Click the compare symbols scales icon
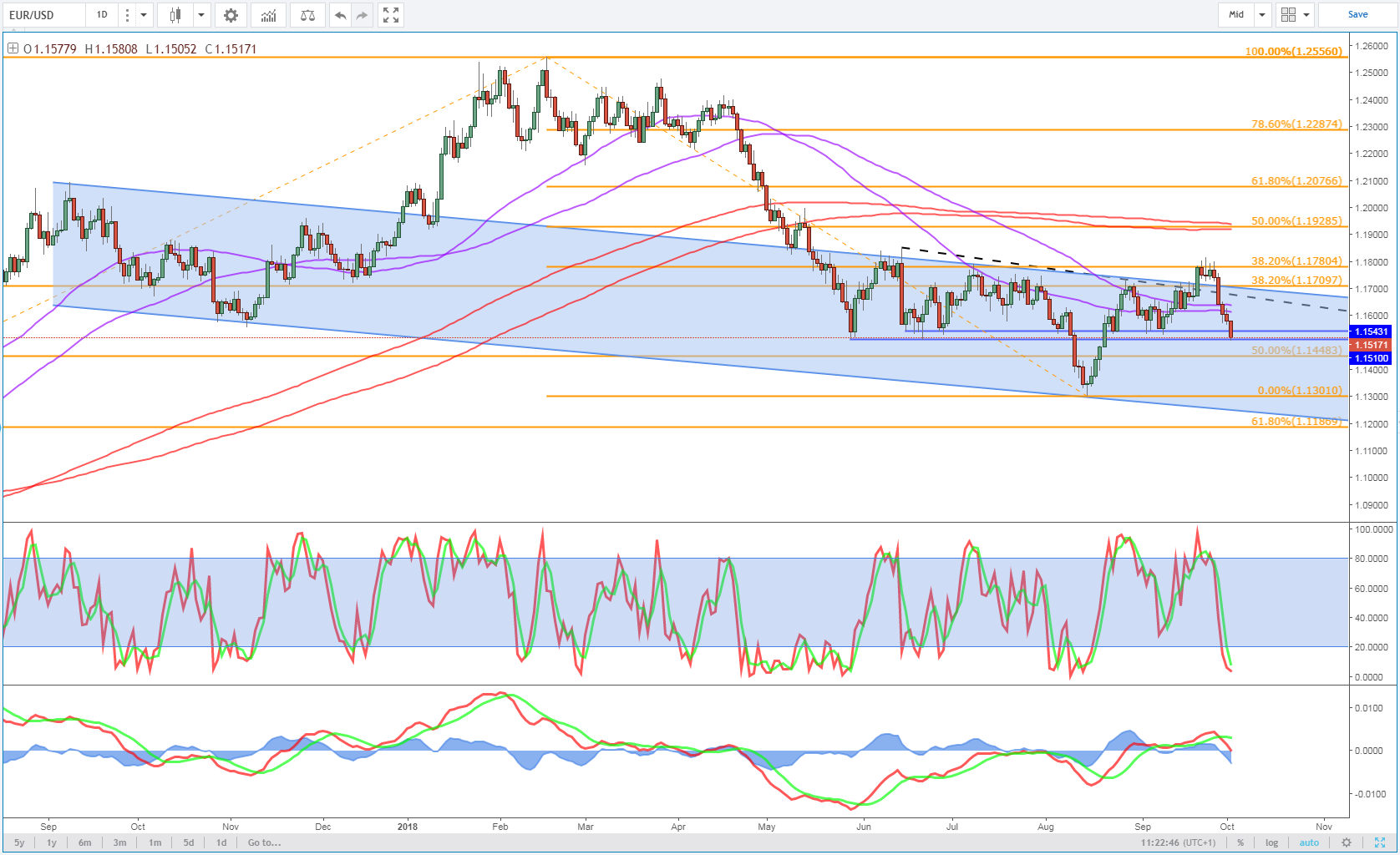The height and width of the screenshot is (855, 1400). (307, 15)
